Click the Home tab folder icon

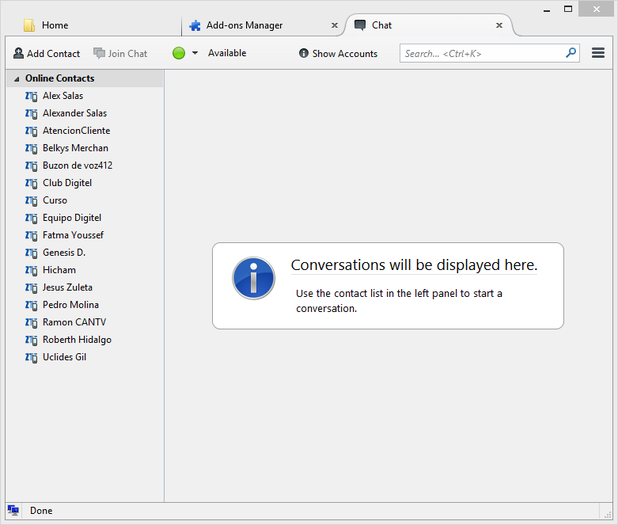click(x=29, y=25)
